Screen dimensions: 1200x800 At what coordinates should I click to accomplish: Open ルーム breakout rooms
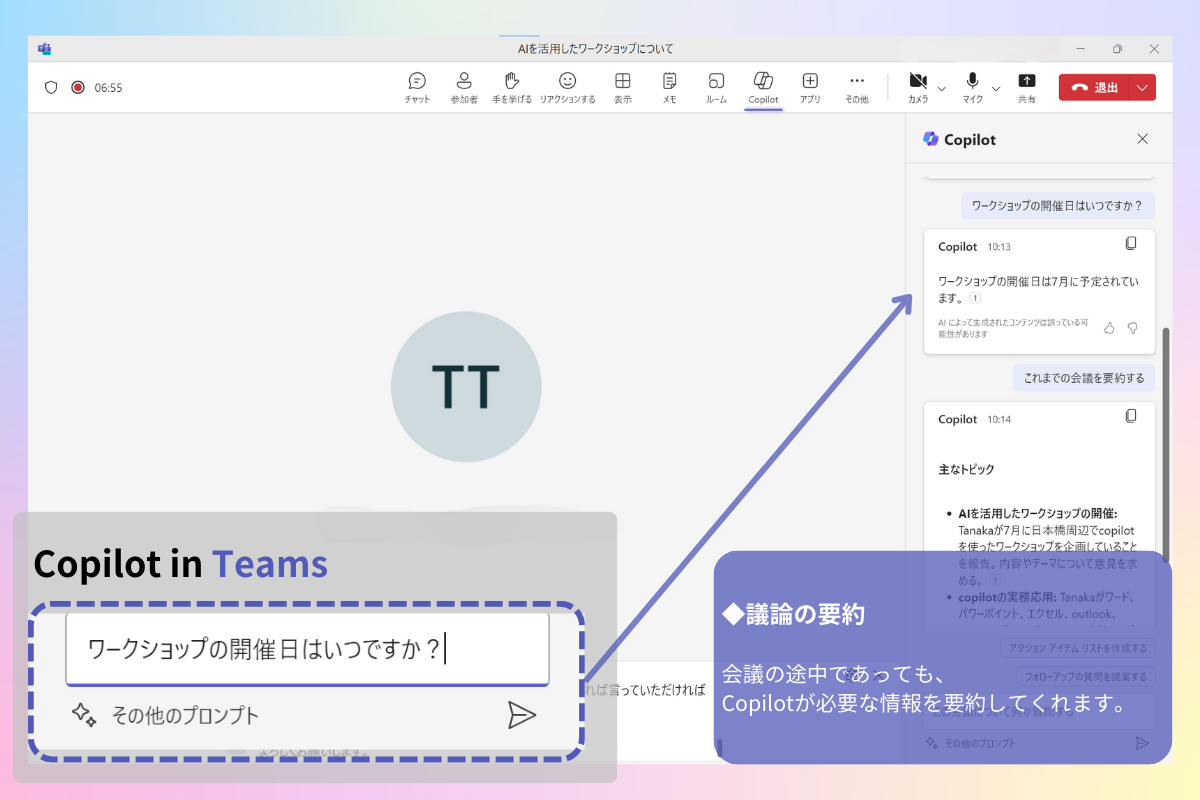click(x=716, y=88)
